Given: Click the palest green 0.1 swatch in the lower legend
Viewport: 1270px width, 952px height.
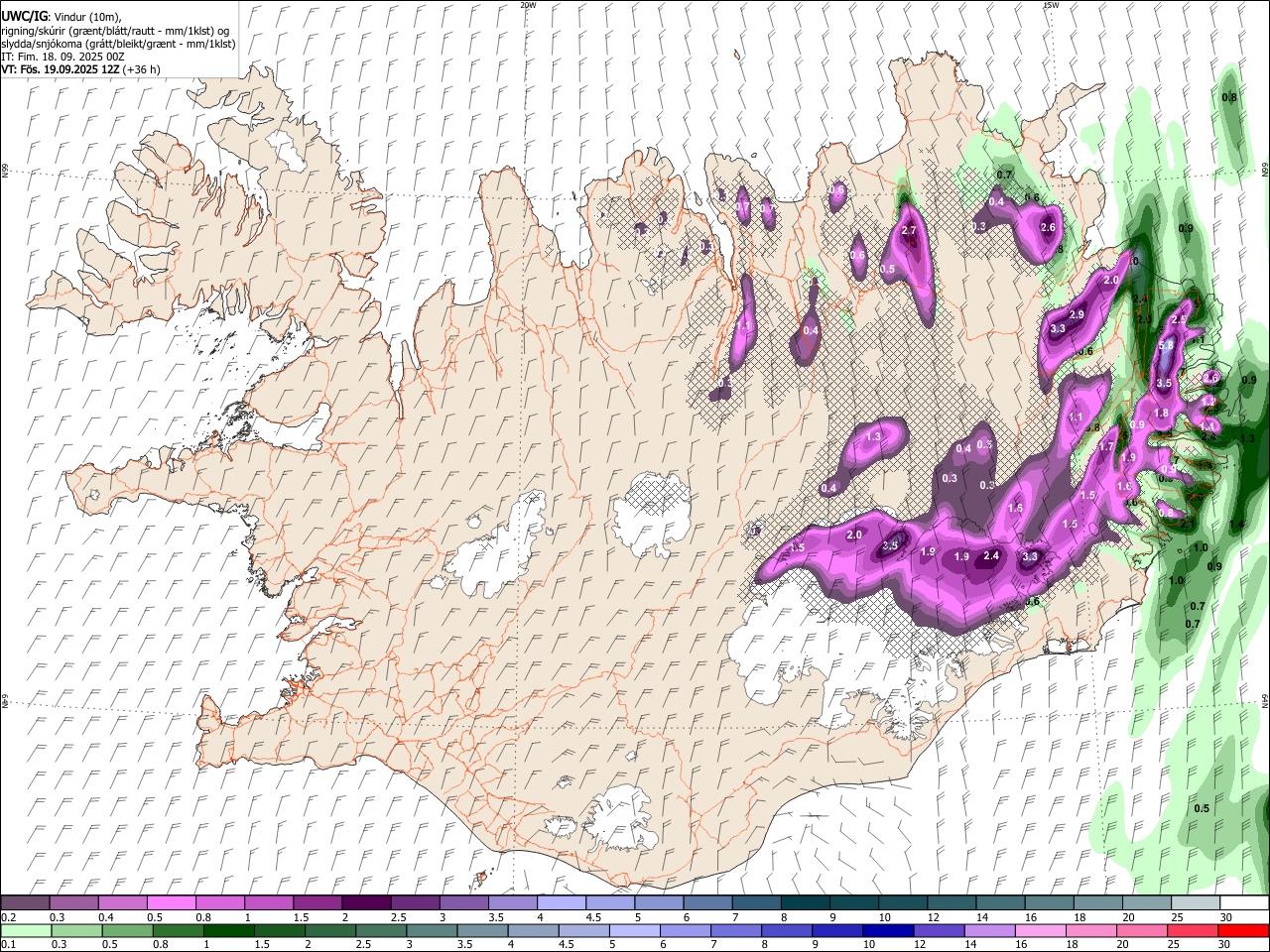Looking at the screenshot, I should click(x=26, y=930).
